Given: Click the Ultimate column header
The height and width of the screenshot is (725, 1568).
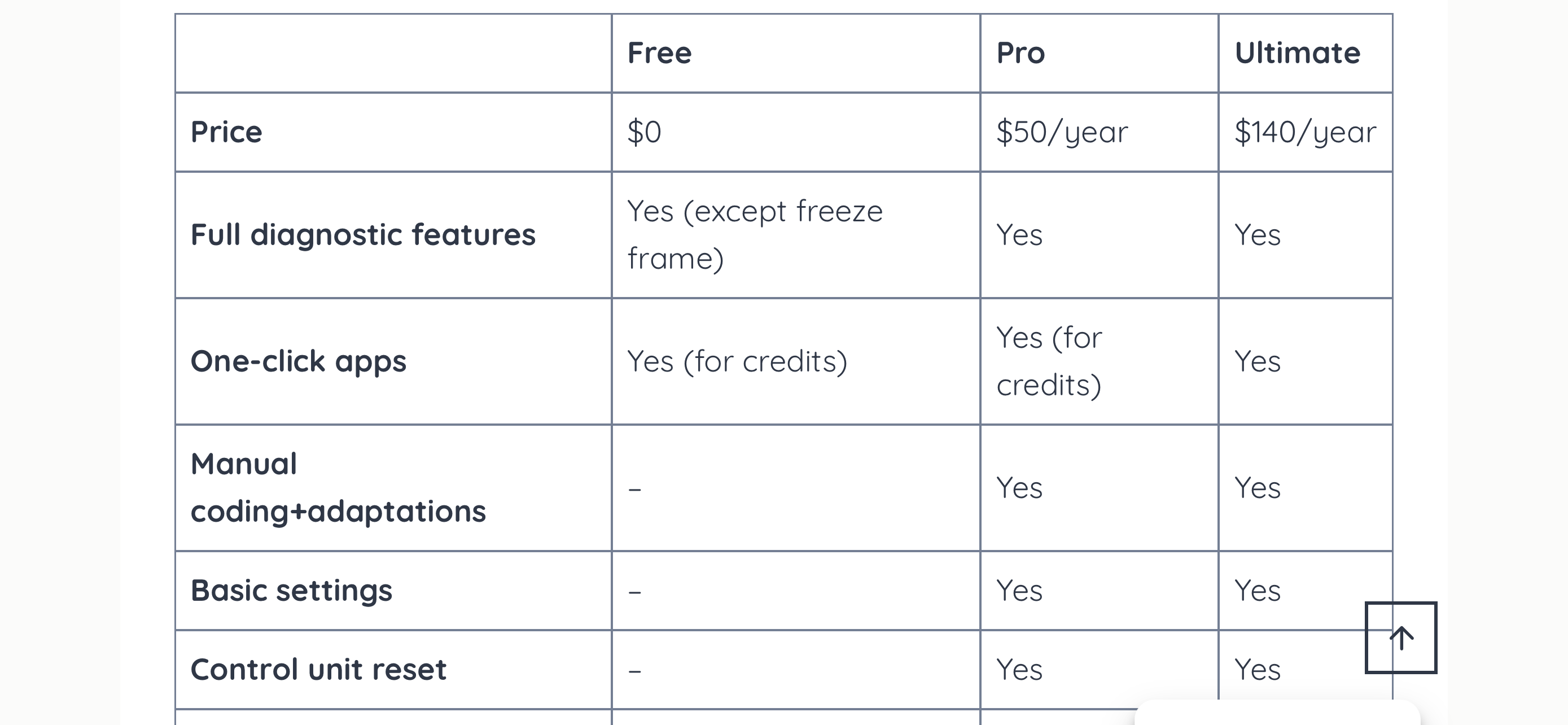Looking at the screenshot, I should tap(1297, 53).
